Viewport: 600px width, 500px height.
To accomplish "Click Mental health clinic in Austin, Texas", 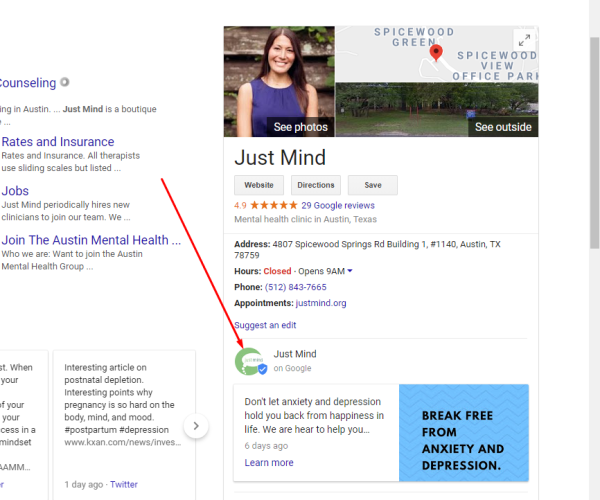I will [x=305, y=219].
